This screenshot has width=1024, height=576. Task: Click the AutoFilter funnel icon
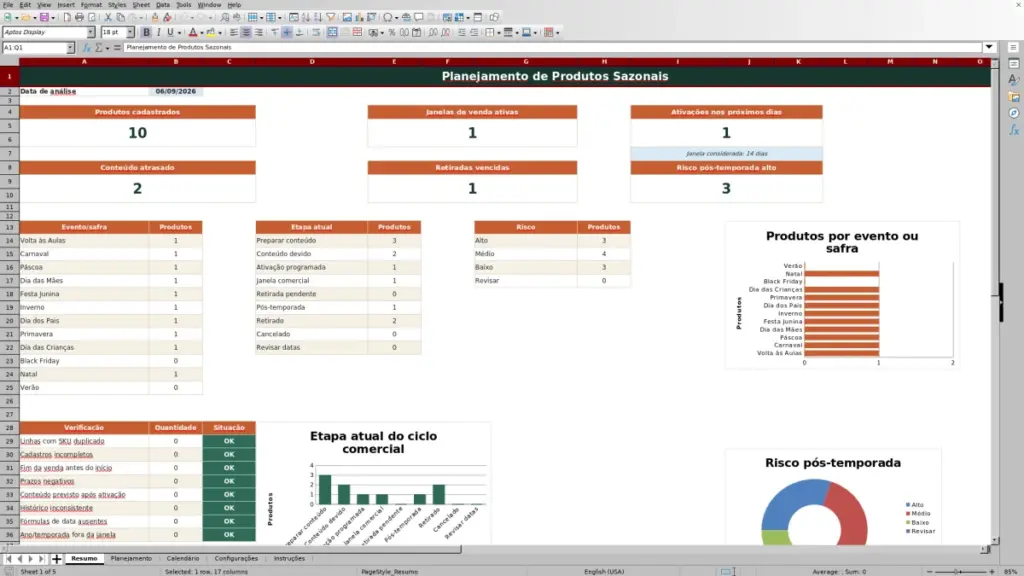[331, 18]
